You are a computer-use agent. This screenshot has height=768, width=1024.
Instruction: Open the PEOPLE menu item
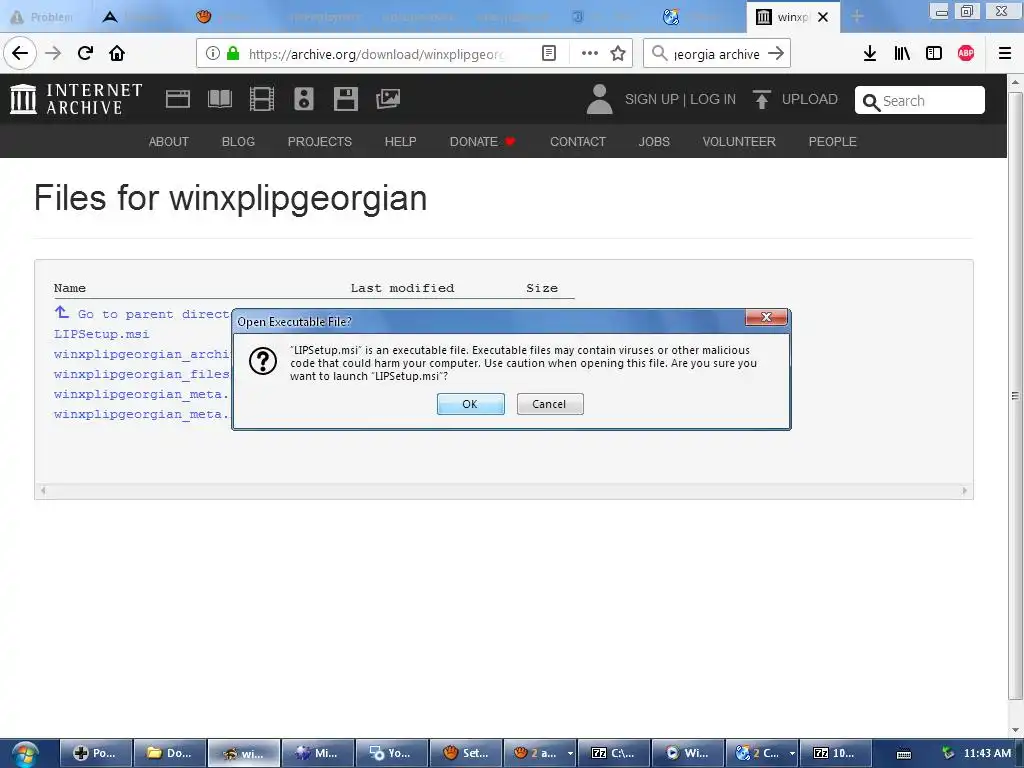tap(833, 142)
